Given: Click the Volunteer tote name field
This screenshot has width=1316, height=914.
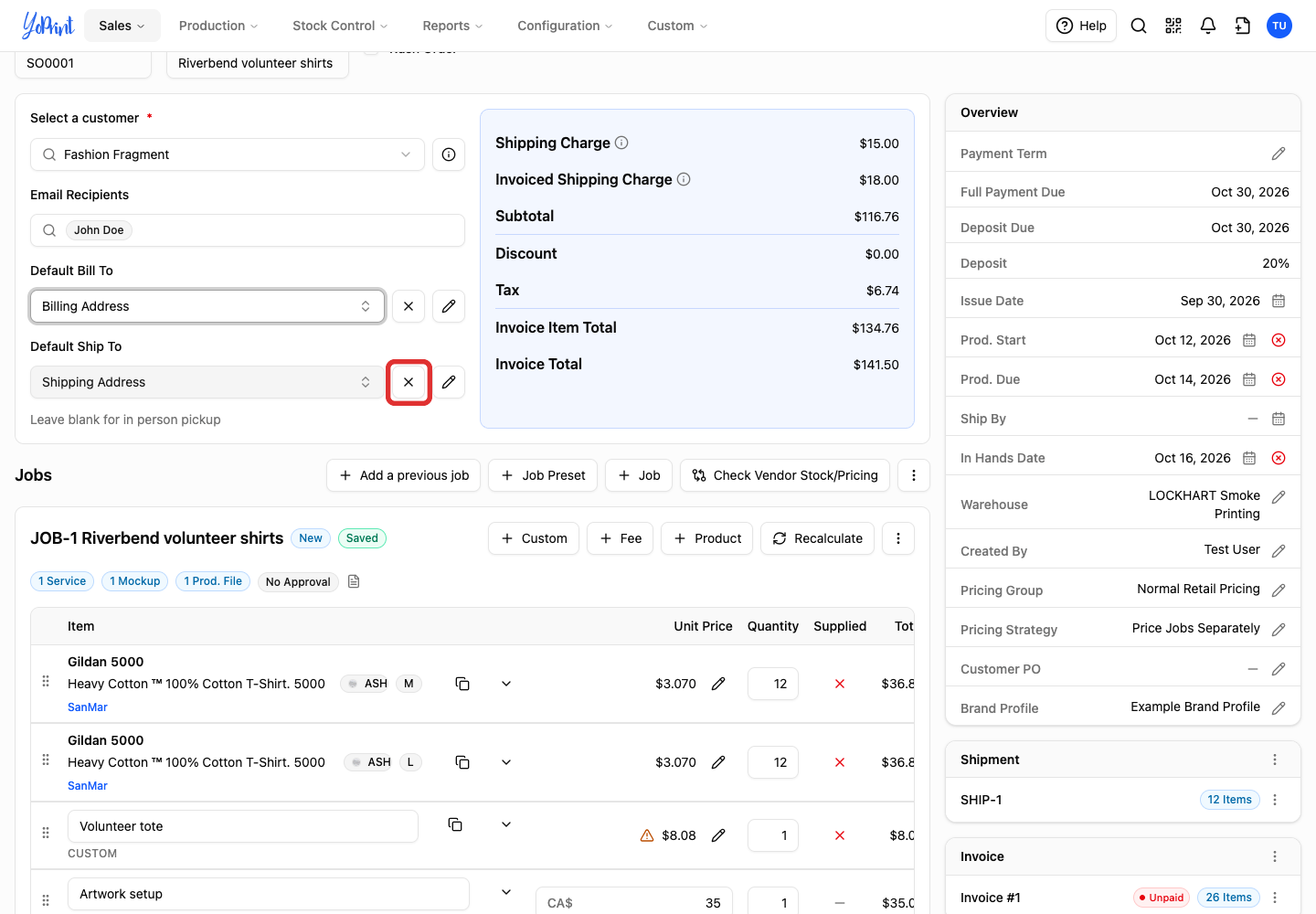Looking at the screenshot, I should [243, 826].
